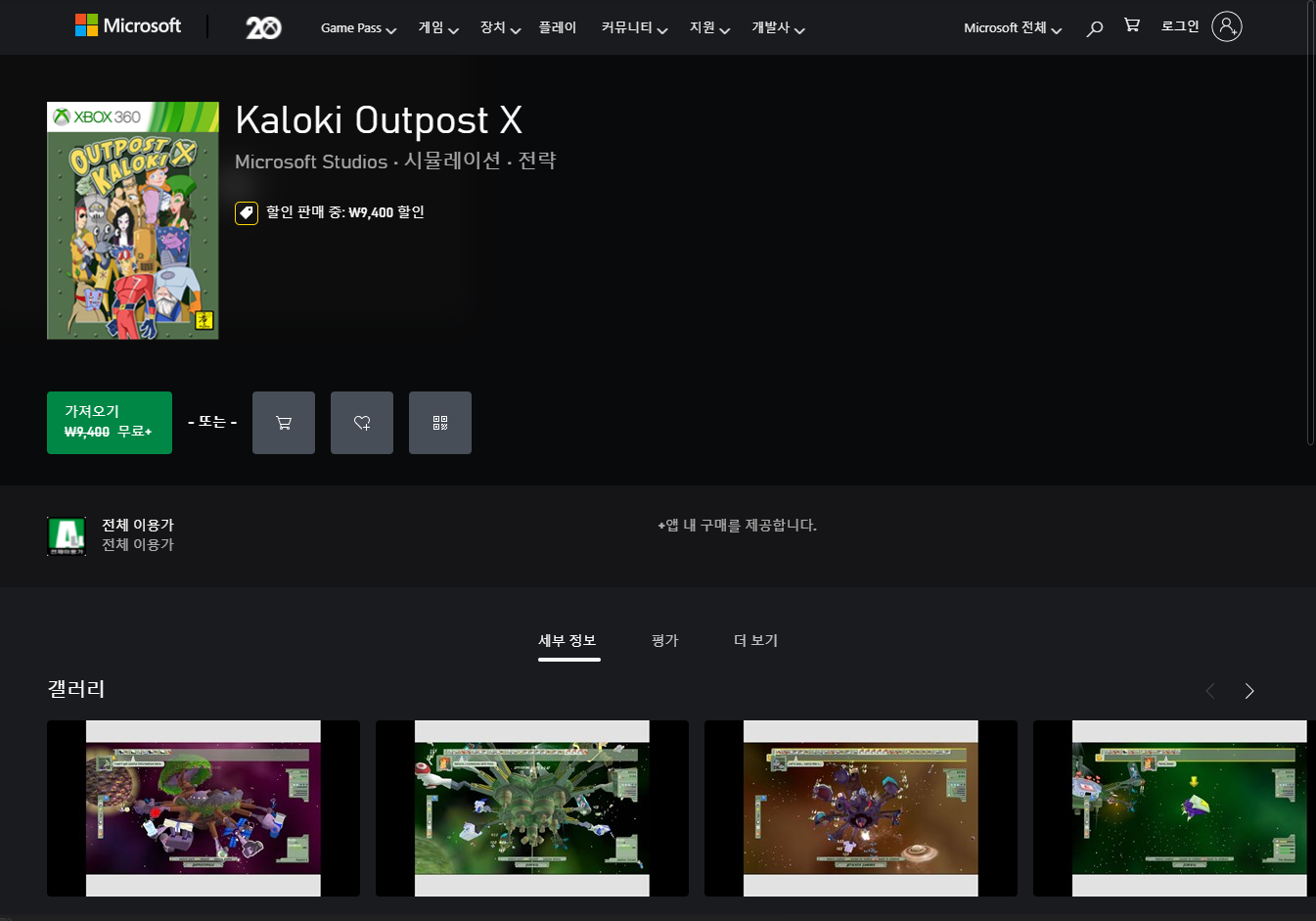Switch to the 더 보기 tab
The image size is (1316, 921).
point(756,641)
